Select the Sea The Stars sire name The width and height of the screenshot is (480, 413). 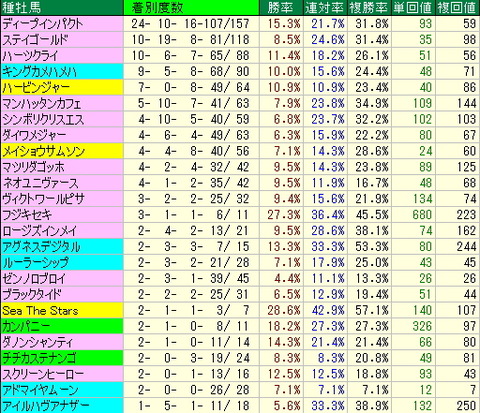coord(40,311)
